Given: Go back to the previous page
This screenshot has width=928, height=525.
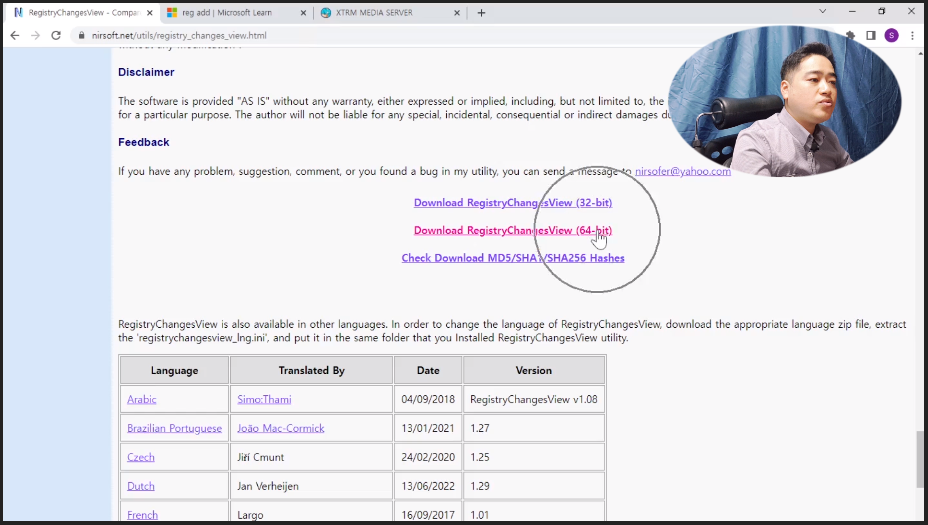Looking at the screenshot, I should point(15,36).
